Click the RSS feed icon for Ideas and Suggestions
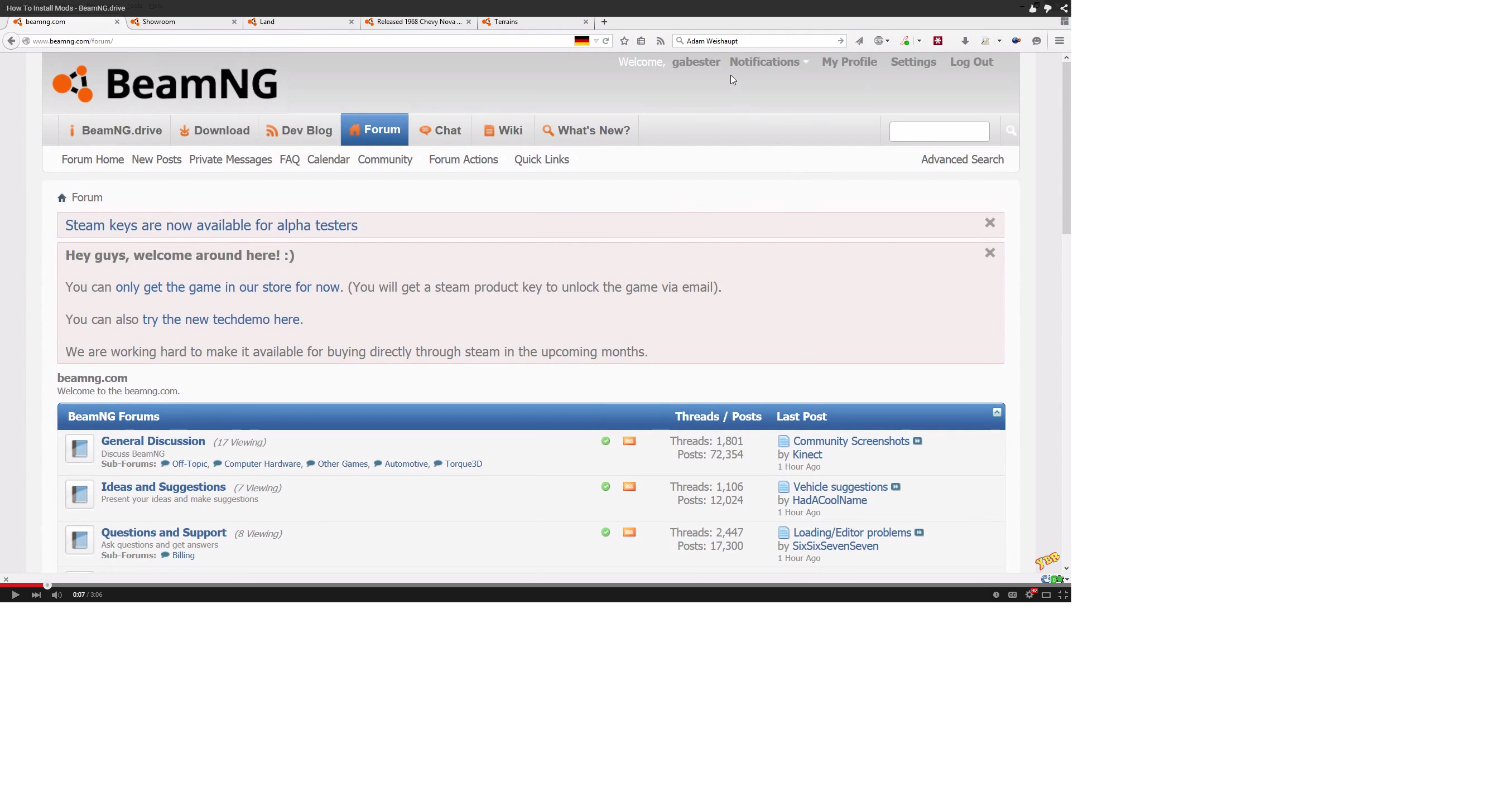Image resolution: width=1492 pixels, height=812 pixels. pos(629,487)
